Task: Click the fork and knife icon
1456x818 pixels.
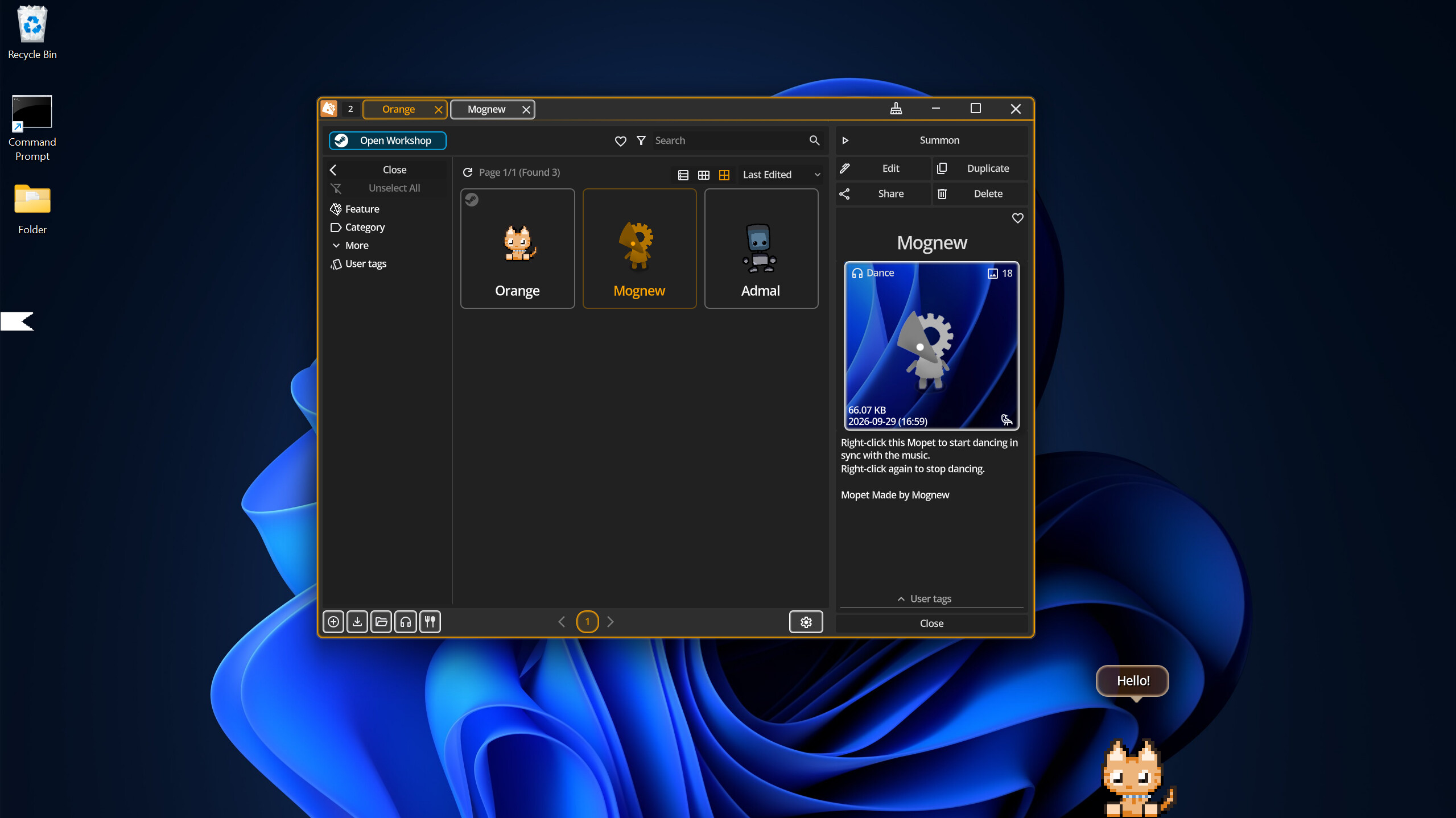Action: [430, 622]
